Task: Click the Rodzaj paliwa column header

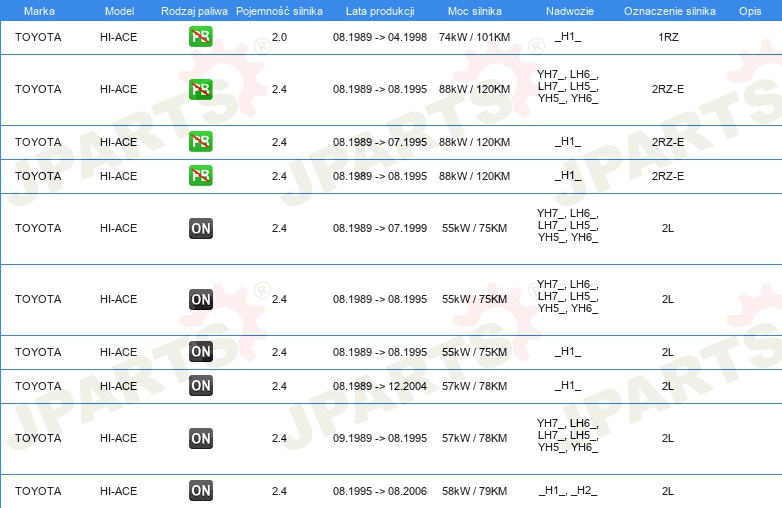Action: coord(194,11)
